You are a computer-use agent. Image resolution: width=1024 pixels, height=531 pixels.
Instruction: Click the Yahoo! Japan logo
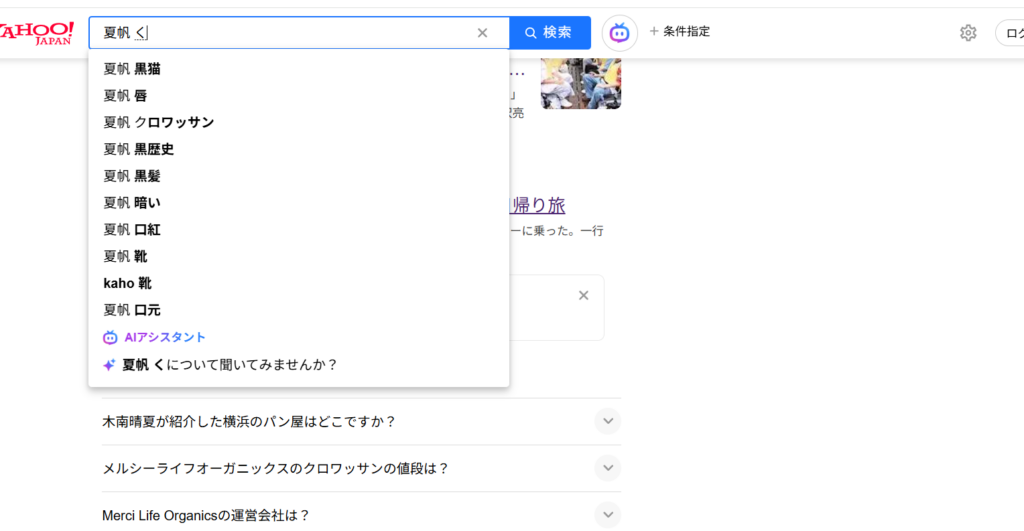(x=36, y=32)
